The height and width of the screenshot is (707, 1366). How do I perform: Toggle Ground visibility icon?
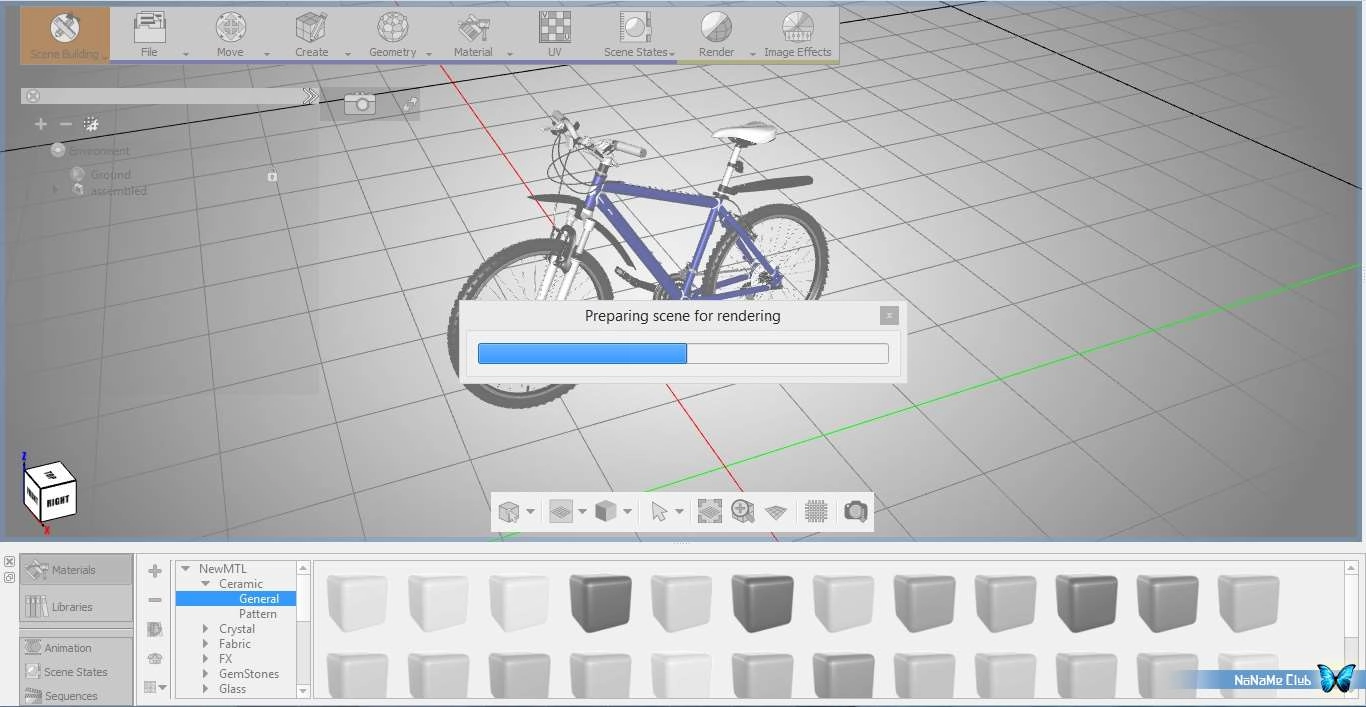tap(78, 174)
